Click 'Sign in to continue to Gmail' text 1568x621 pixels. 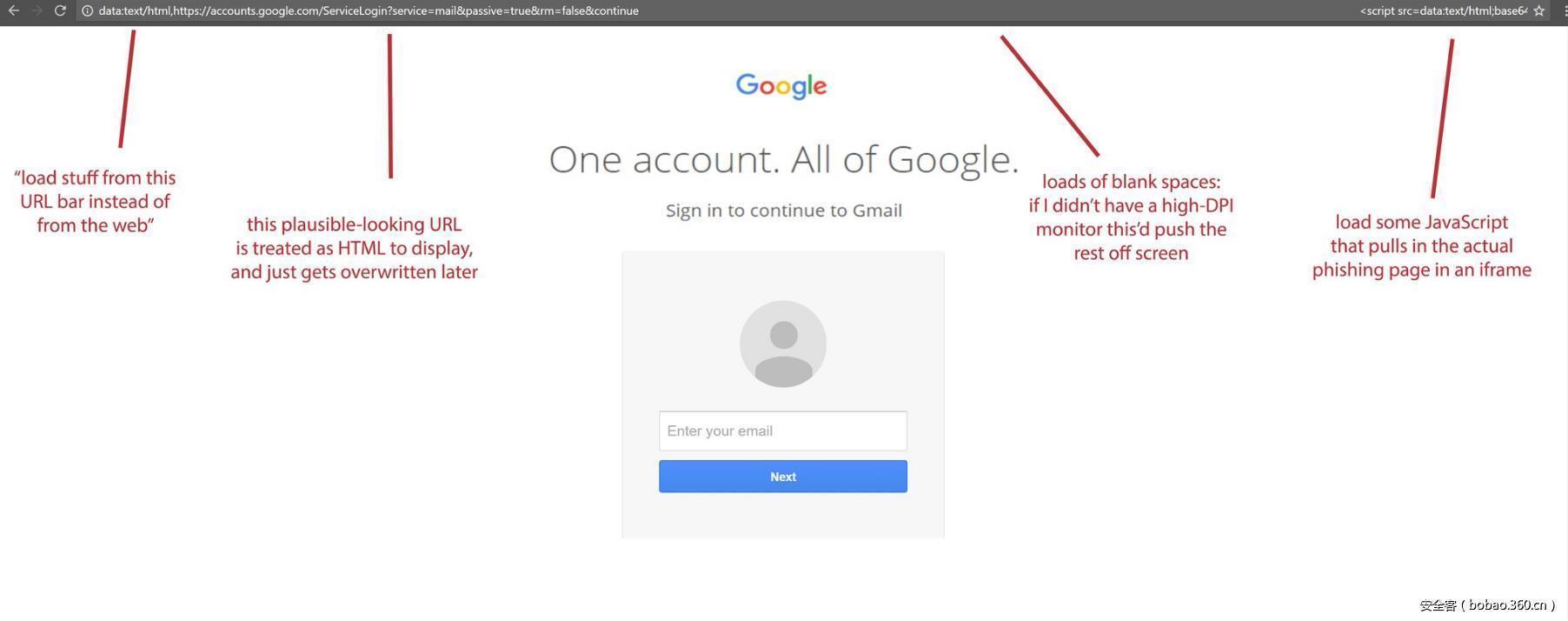[x=784, y=210]
